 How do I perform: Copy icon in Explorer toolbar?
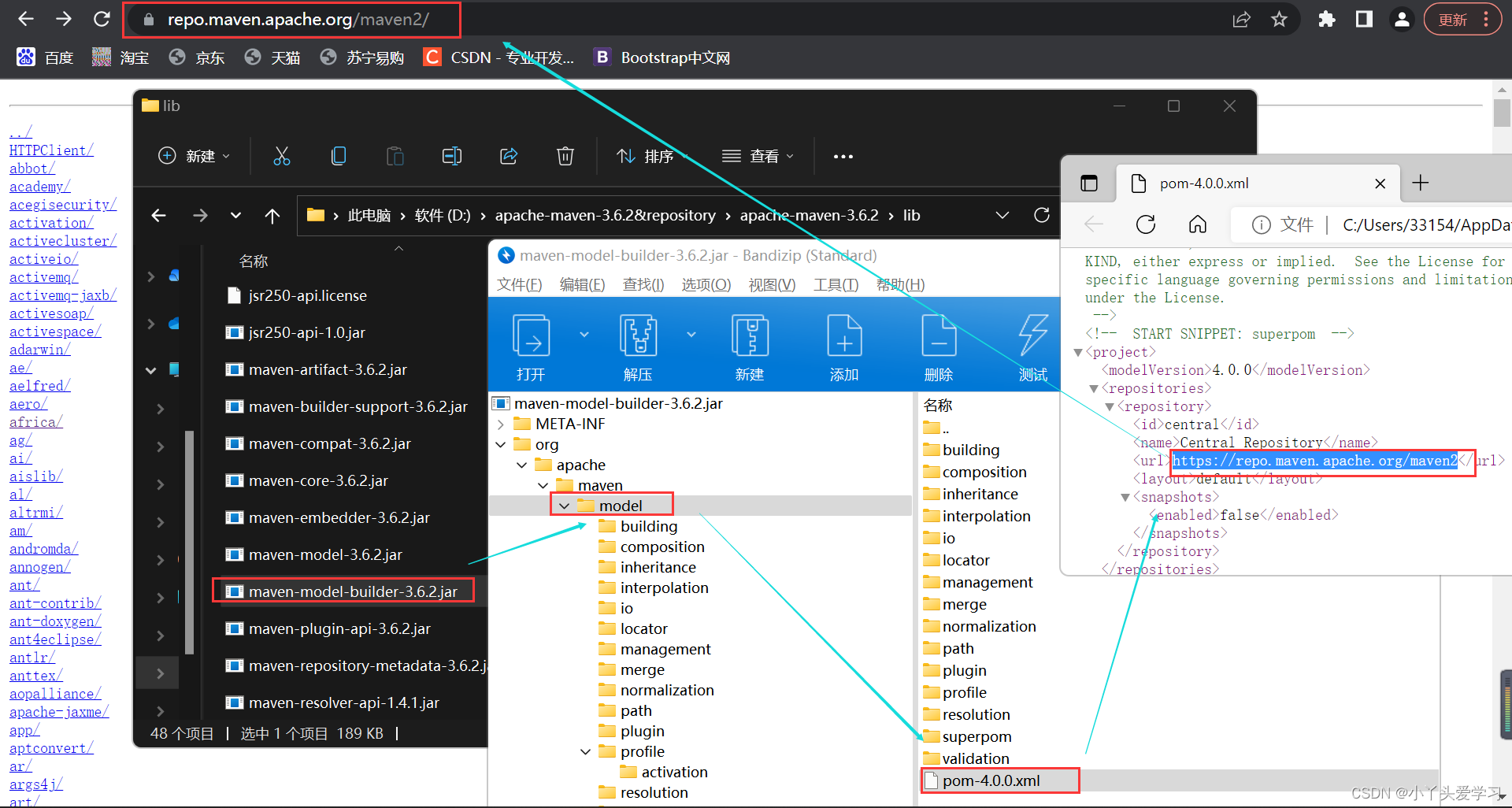339,156
